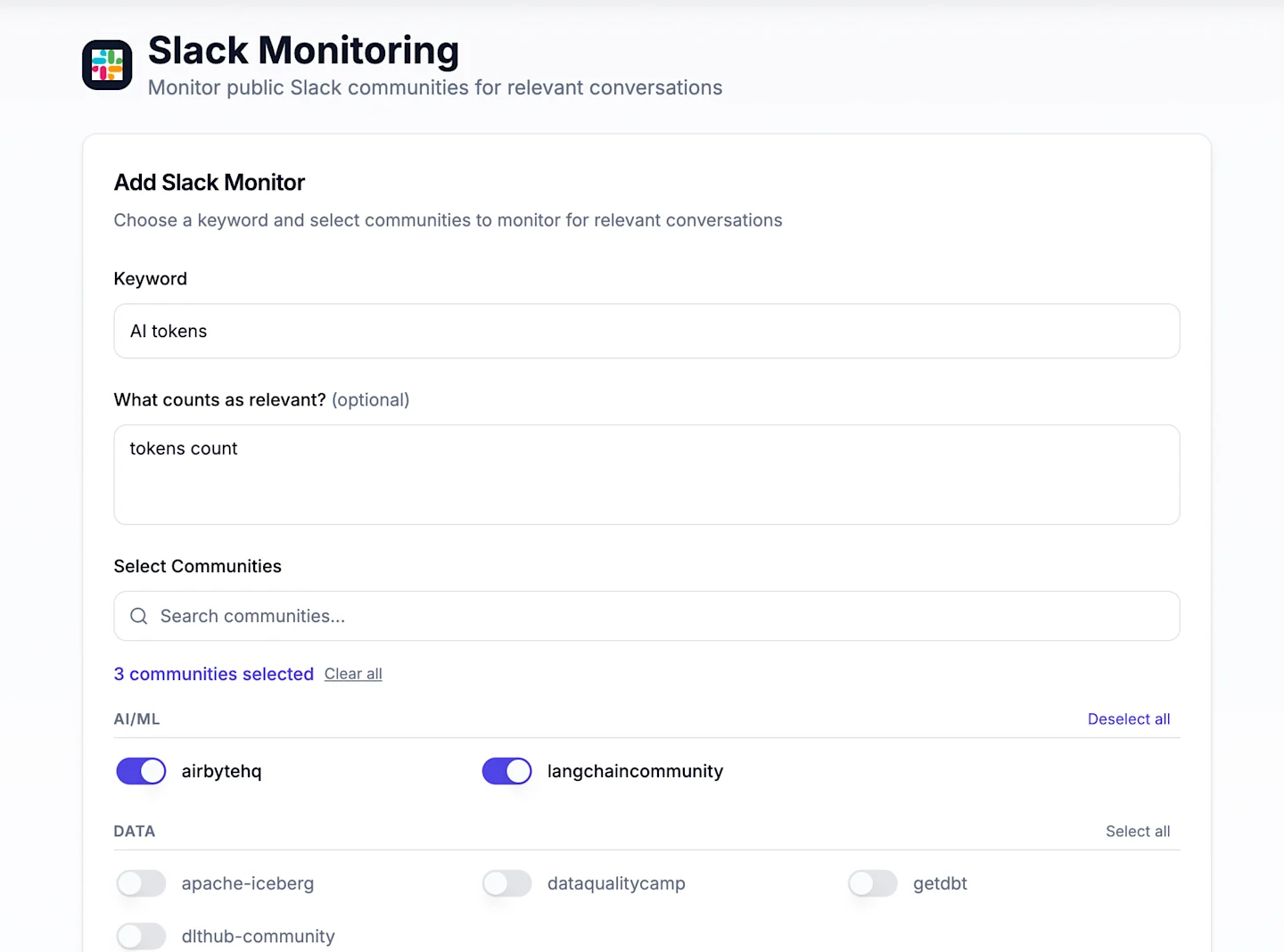Click the airbytehq community name

pyautogui.click(x=222, y=771)
